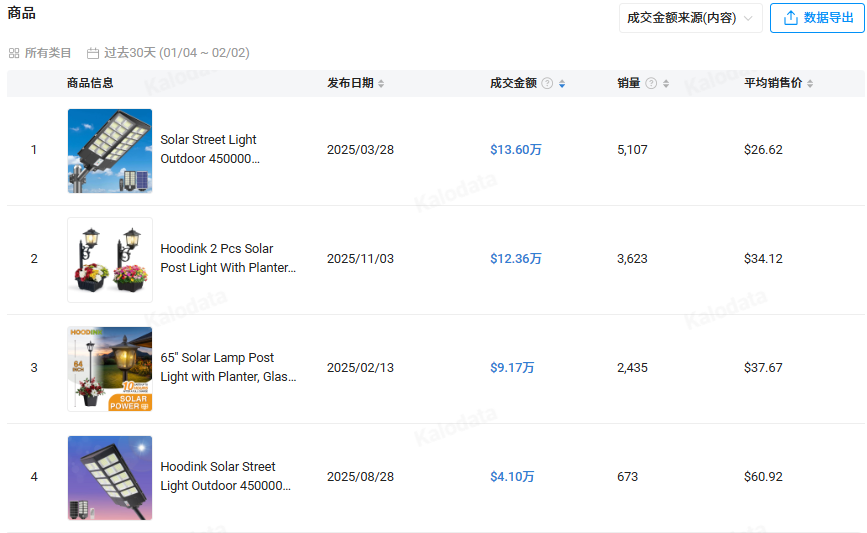Open the Solar Street Light Outdoor 450000 product
867x533 pixels.
point(209,149)
